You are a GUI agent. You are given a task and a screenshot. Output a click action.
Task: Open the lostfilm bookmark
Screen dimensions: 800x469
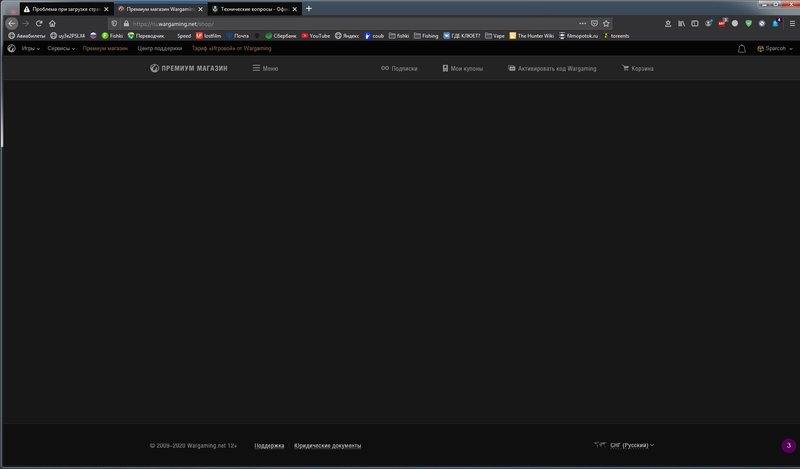point(209,36)
